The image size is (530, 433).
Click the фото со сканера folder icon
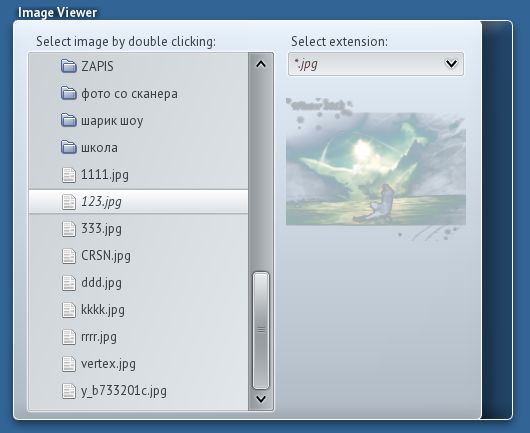(69, 93)
